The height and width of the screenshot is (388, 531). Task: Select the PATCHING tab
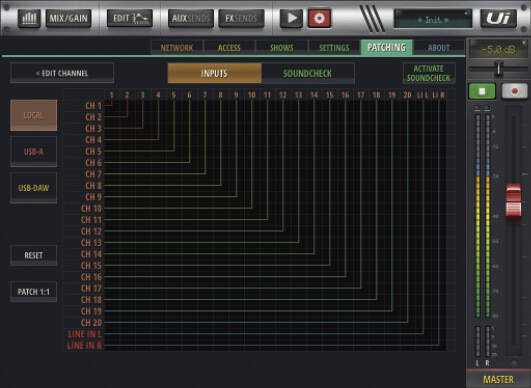tap(387, 47)
